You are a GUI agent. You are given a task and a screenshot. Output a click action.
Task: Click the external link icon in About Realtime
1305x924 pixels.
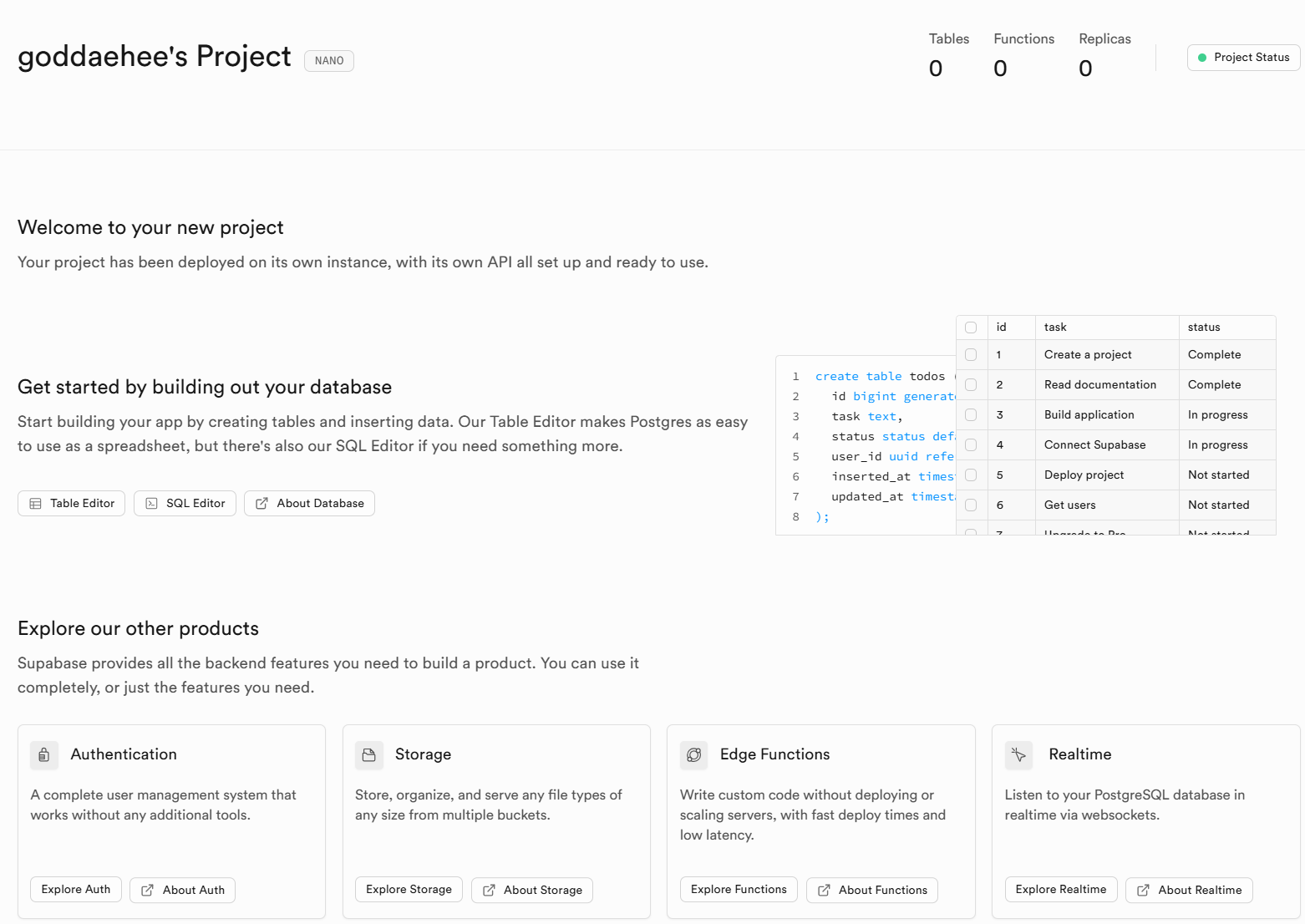pyautogui.click(x=1143, y=891)
